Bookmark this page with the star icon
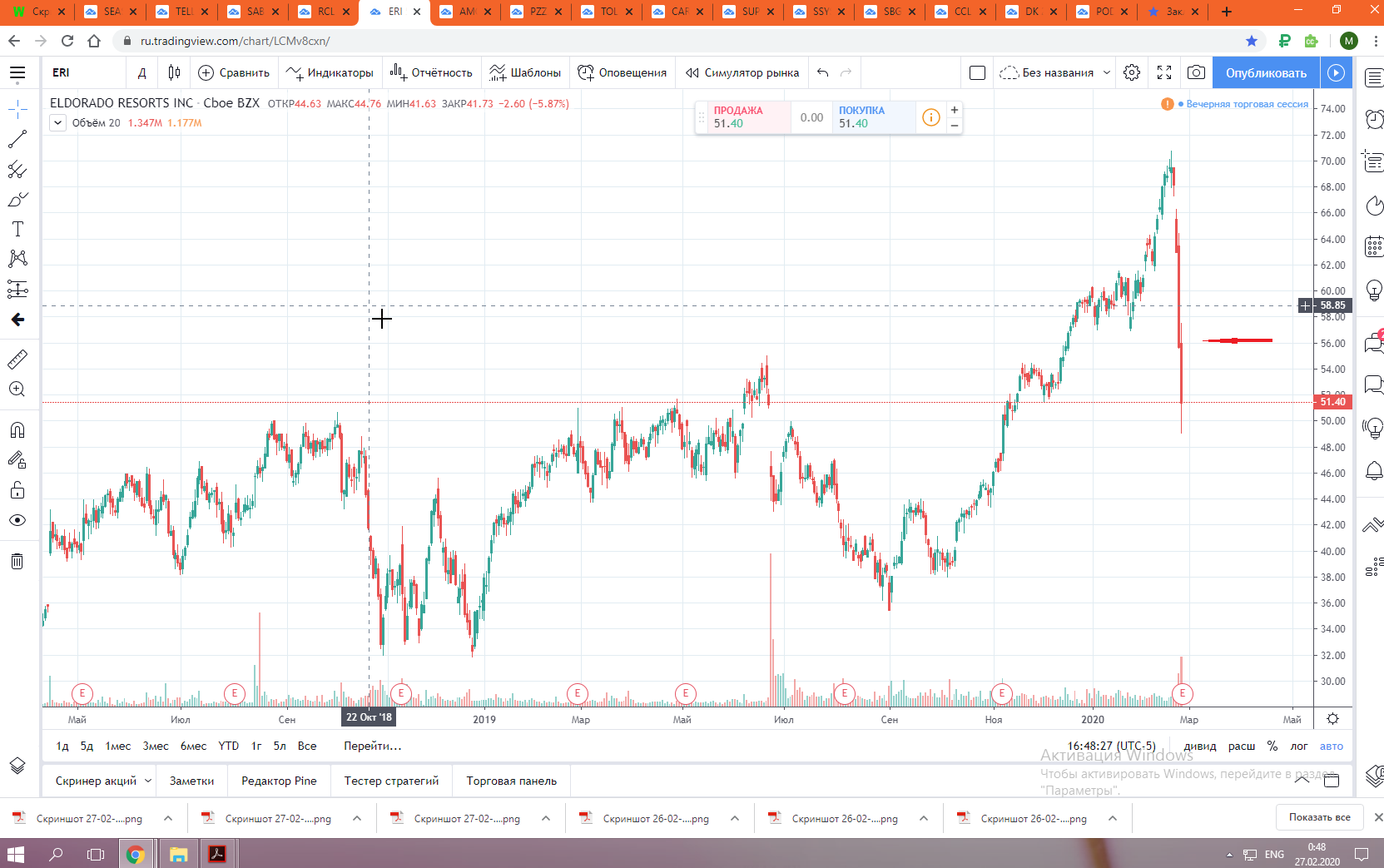 (1252, 41)
